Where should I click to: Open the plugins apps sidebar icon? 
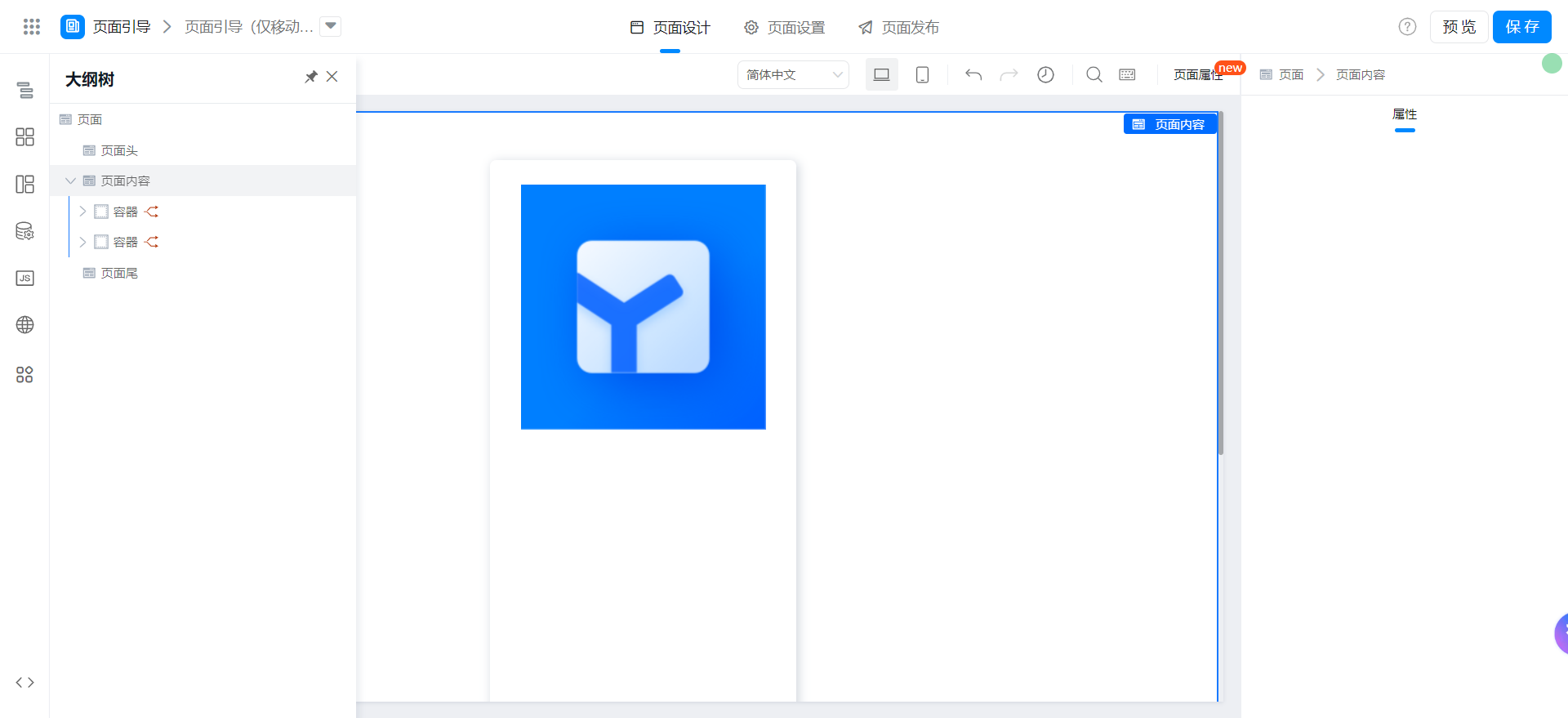25,374
